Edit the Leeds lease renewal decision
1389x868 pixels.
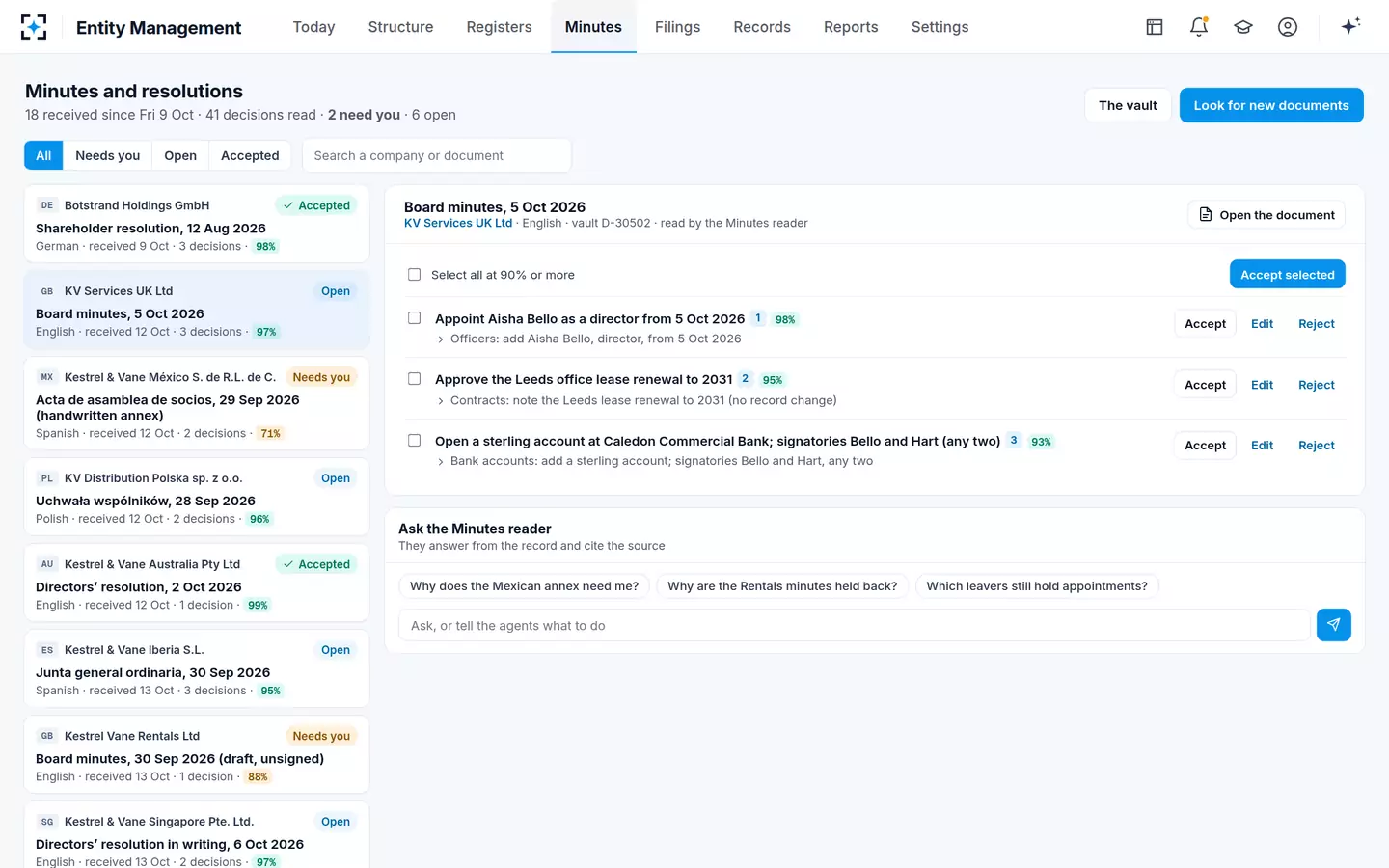(x=1262, y=385)
